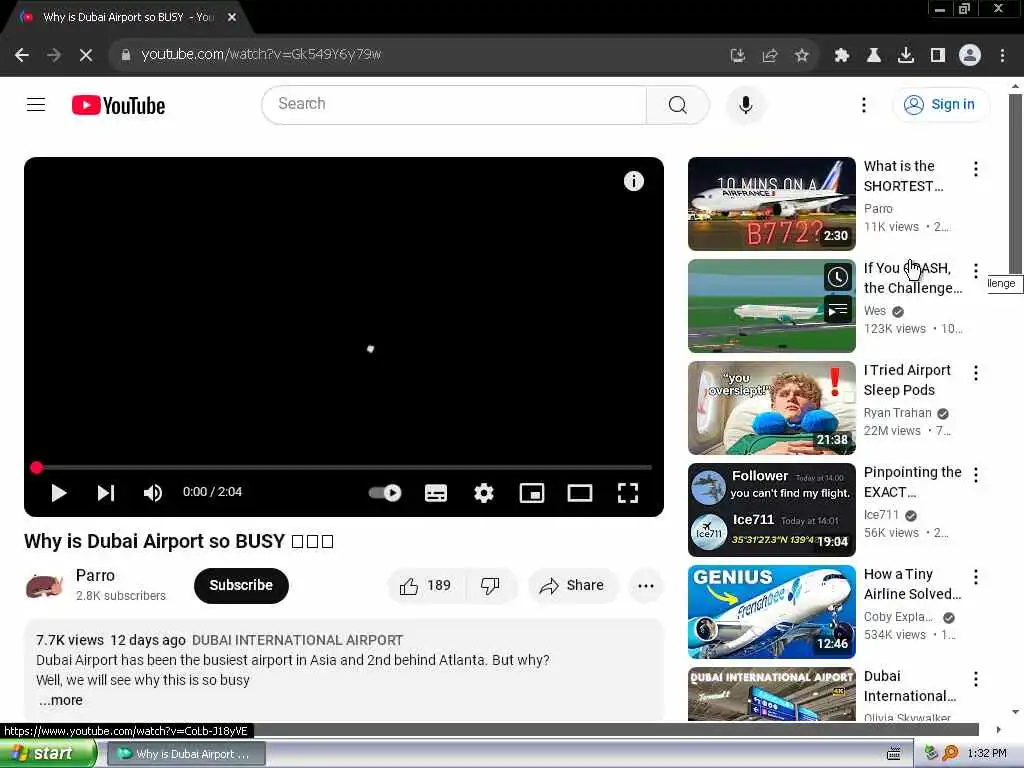This screenshot has width=1024, height=768.
Task: Dislike this video
Action: [490, 586]
